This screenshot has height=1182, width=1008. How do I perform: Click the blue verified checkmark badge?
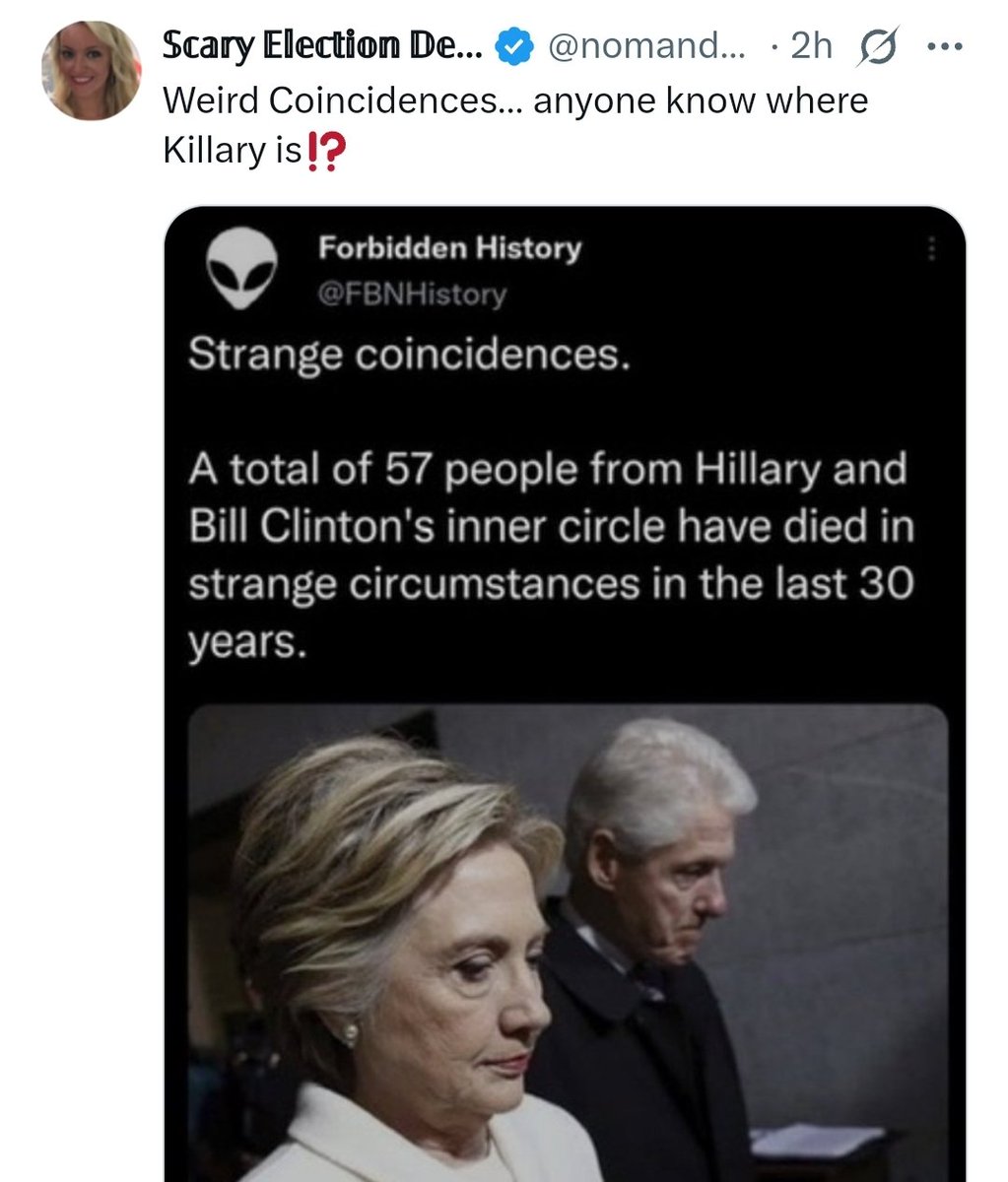click(x=512, y=46)
